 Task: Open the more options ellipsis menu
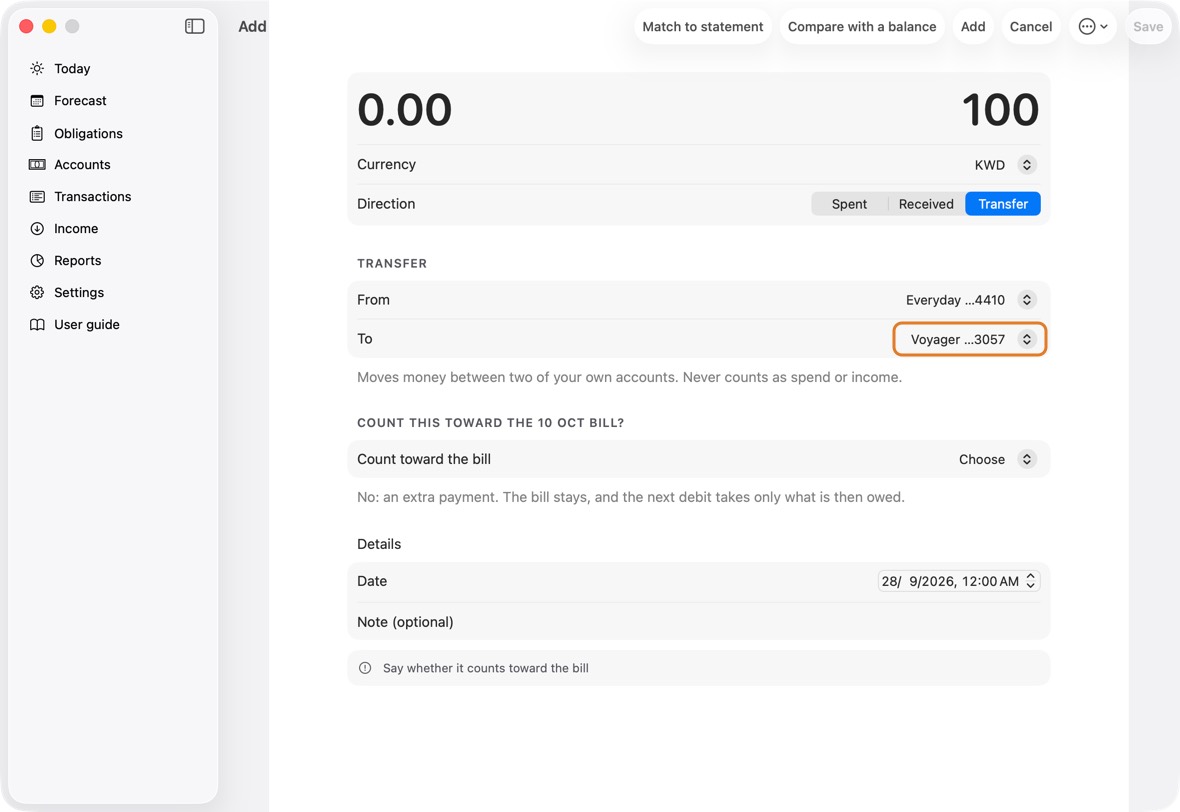click(x=1093, y=26)
